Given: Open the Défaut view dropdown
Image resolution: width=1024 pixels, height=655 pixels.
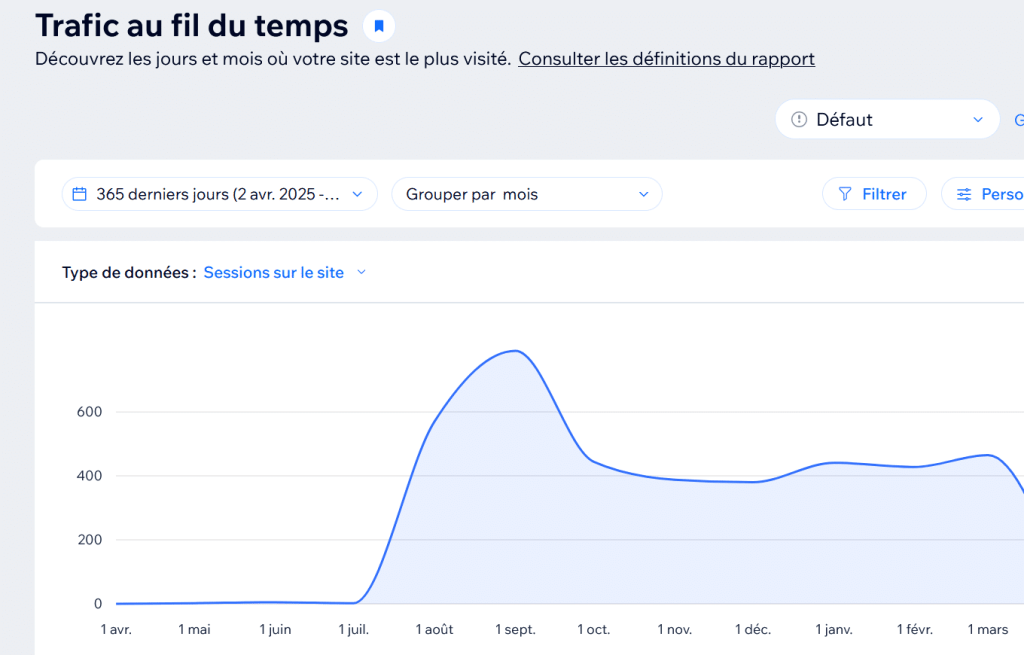Looking at the screenshot, I should pyautogui.click(x=887, y=119).
